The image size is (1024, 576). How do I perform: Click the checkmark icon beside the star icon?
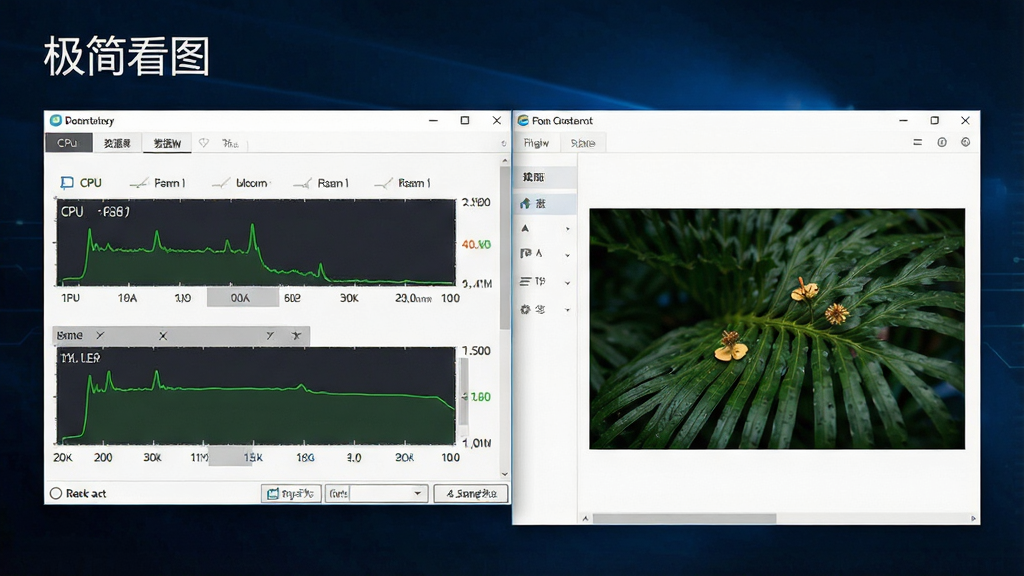point(270,336)
